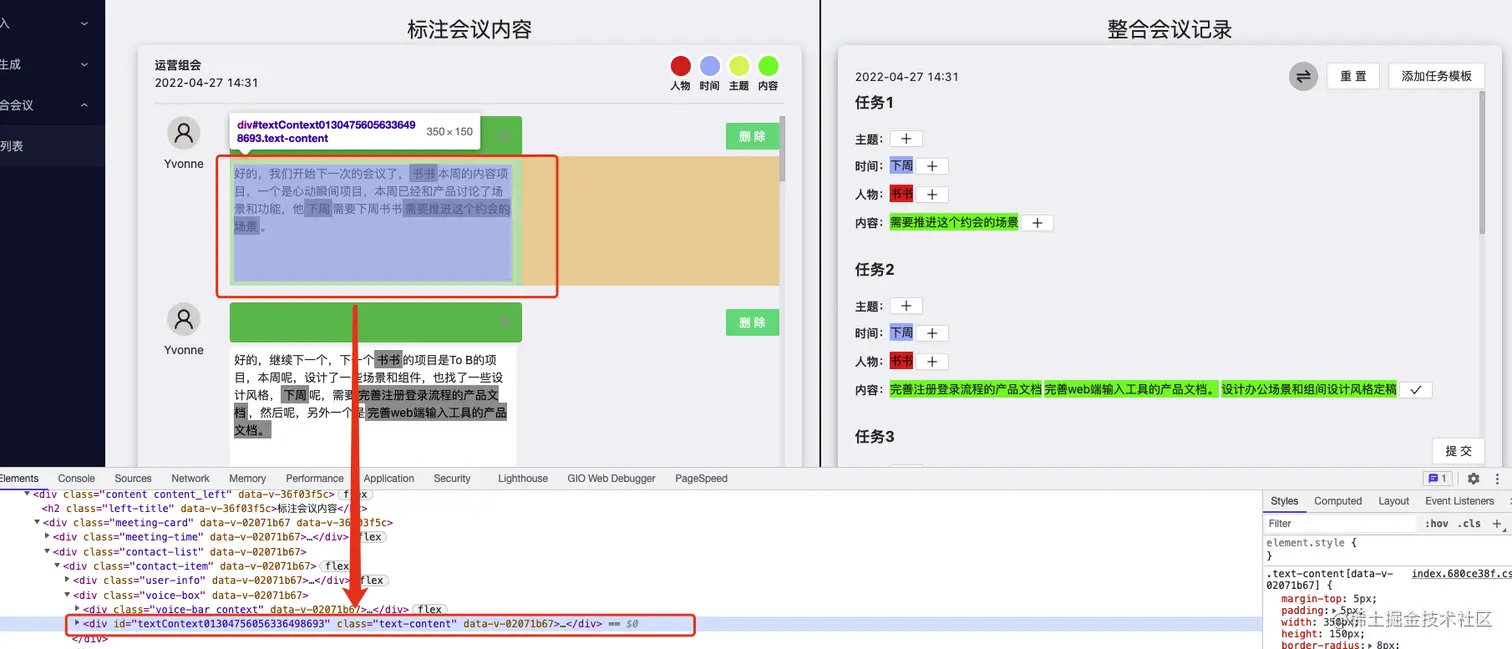This screenshot has width=1512, height=649.
Task: Click the flex badge beside meeting-time div
Action: point(371,537)
